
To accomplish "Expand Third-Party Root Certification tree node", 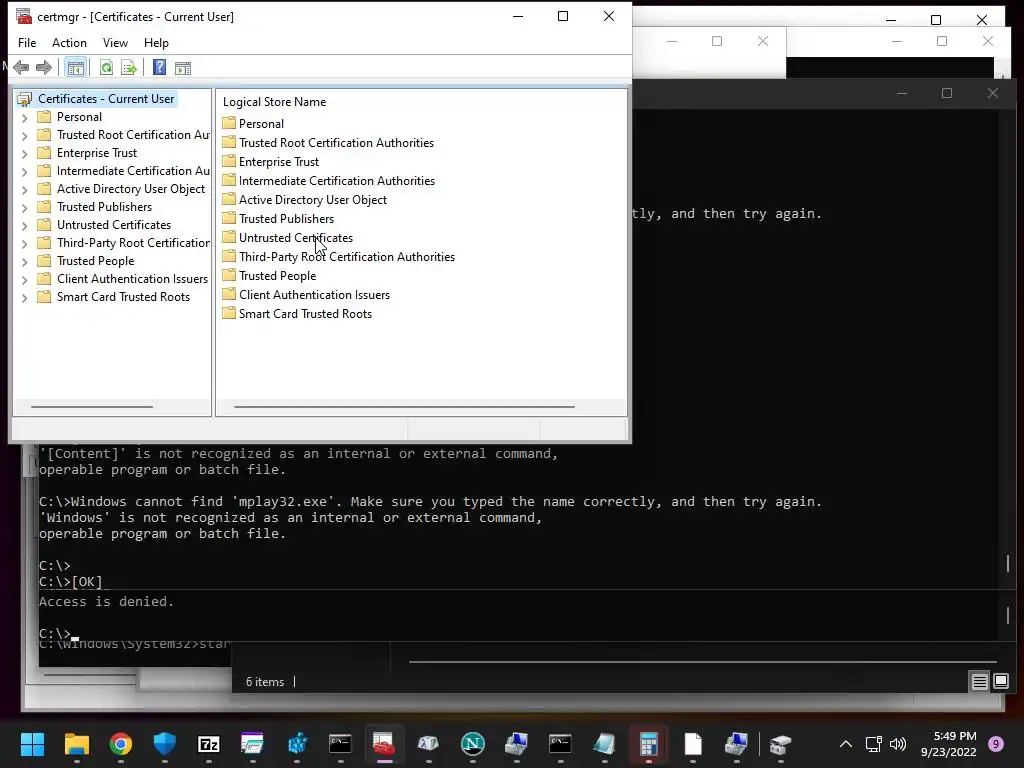I will (24, 244).
